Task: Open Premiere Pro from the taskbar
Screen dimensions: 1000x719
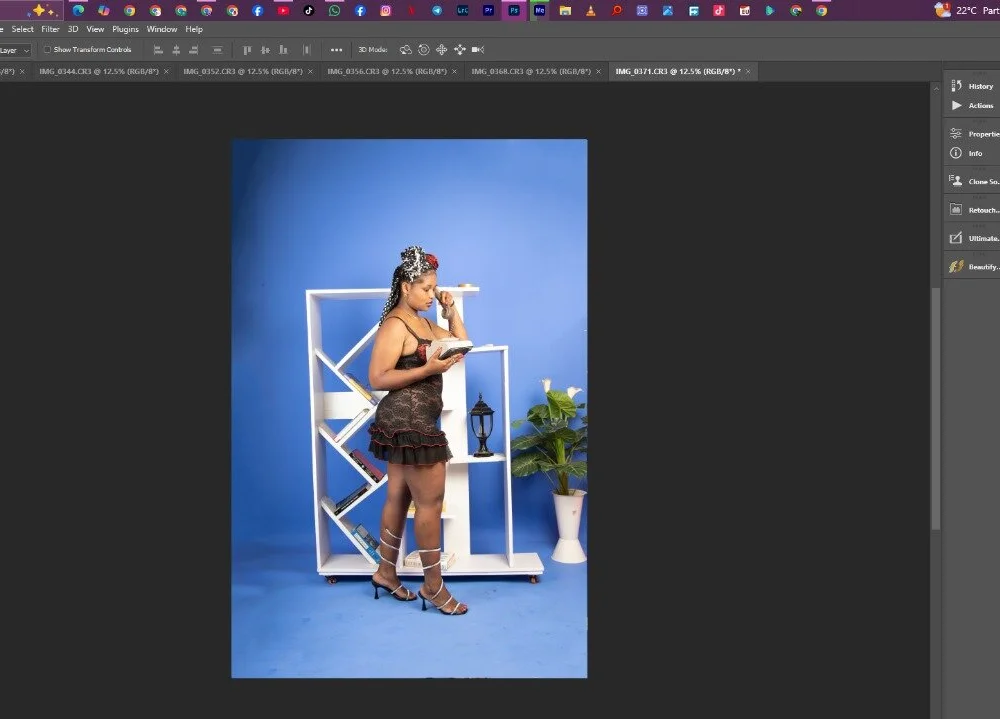Action: 488,10
